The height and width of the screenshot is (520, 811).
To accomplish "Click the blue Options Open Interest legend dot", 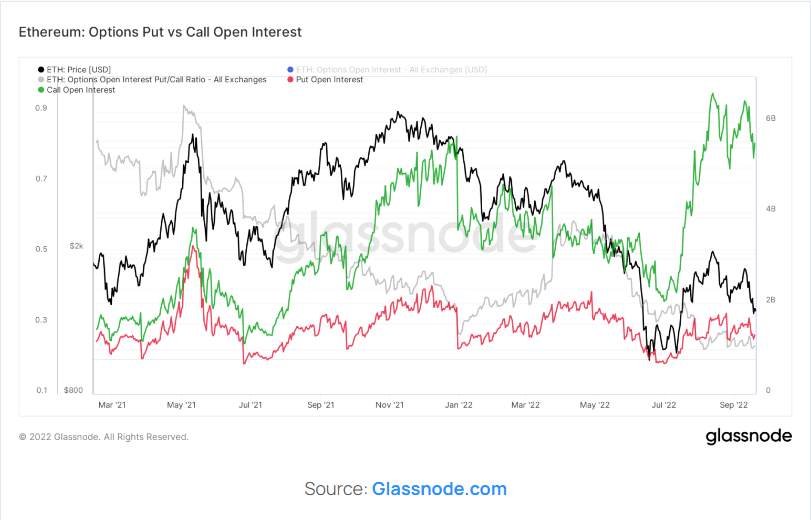I will tap(291, 68).
